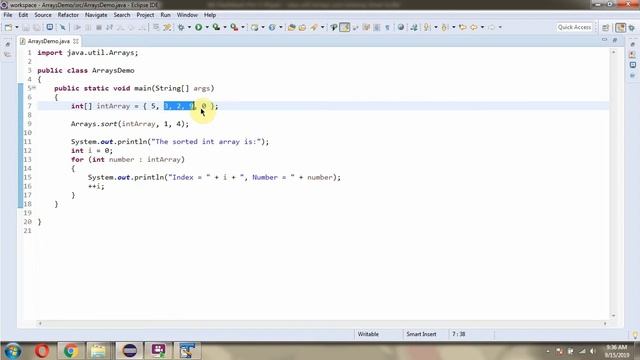The image size is (640, 360).
Task: Expand the Debug dropdown arrow
Action: tap(189, 27)
